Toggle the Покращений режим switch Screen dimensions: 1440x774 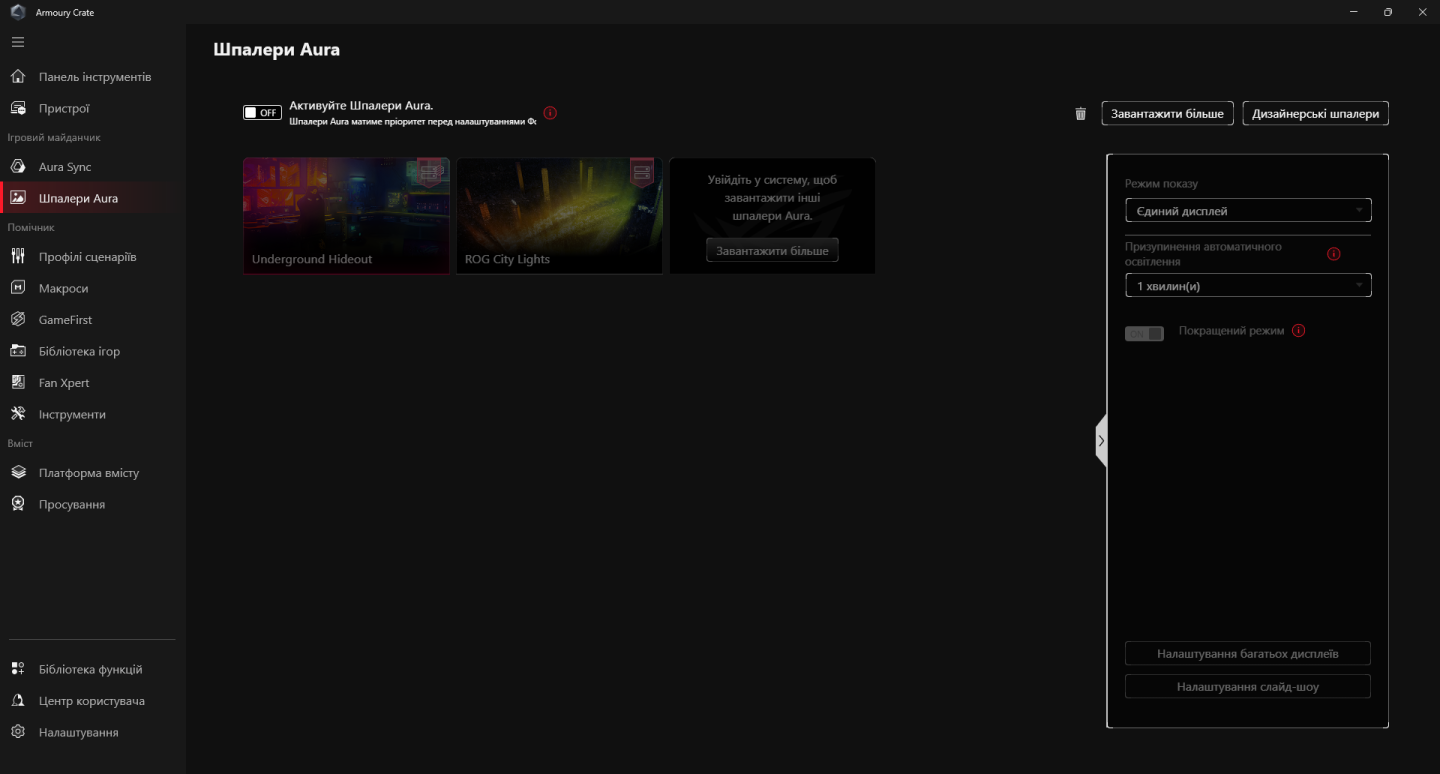click(1144, 333)
